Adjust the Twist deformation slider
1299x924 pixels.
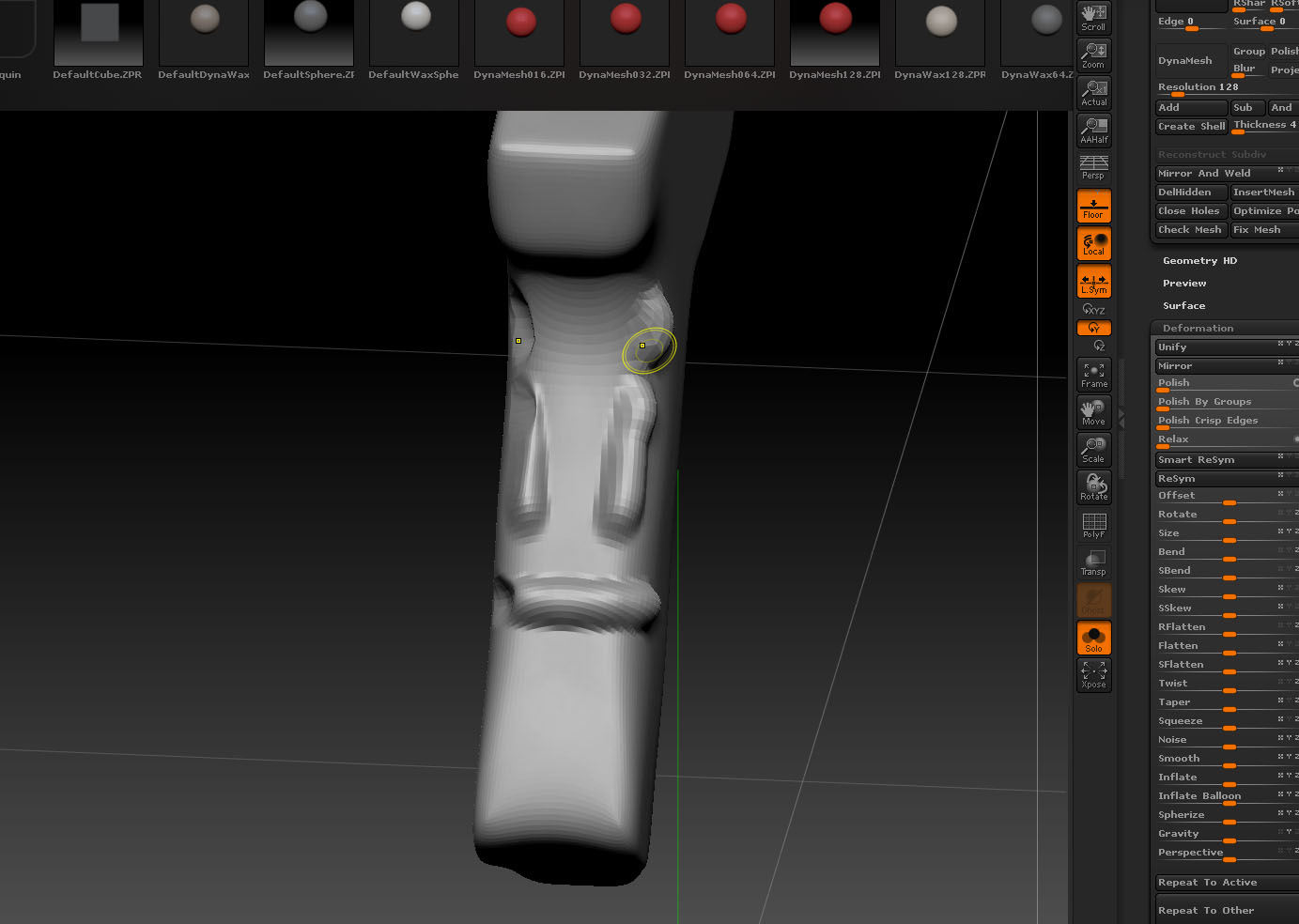click(x=1226, y=685)
